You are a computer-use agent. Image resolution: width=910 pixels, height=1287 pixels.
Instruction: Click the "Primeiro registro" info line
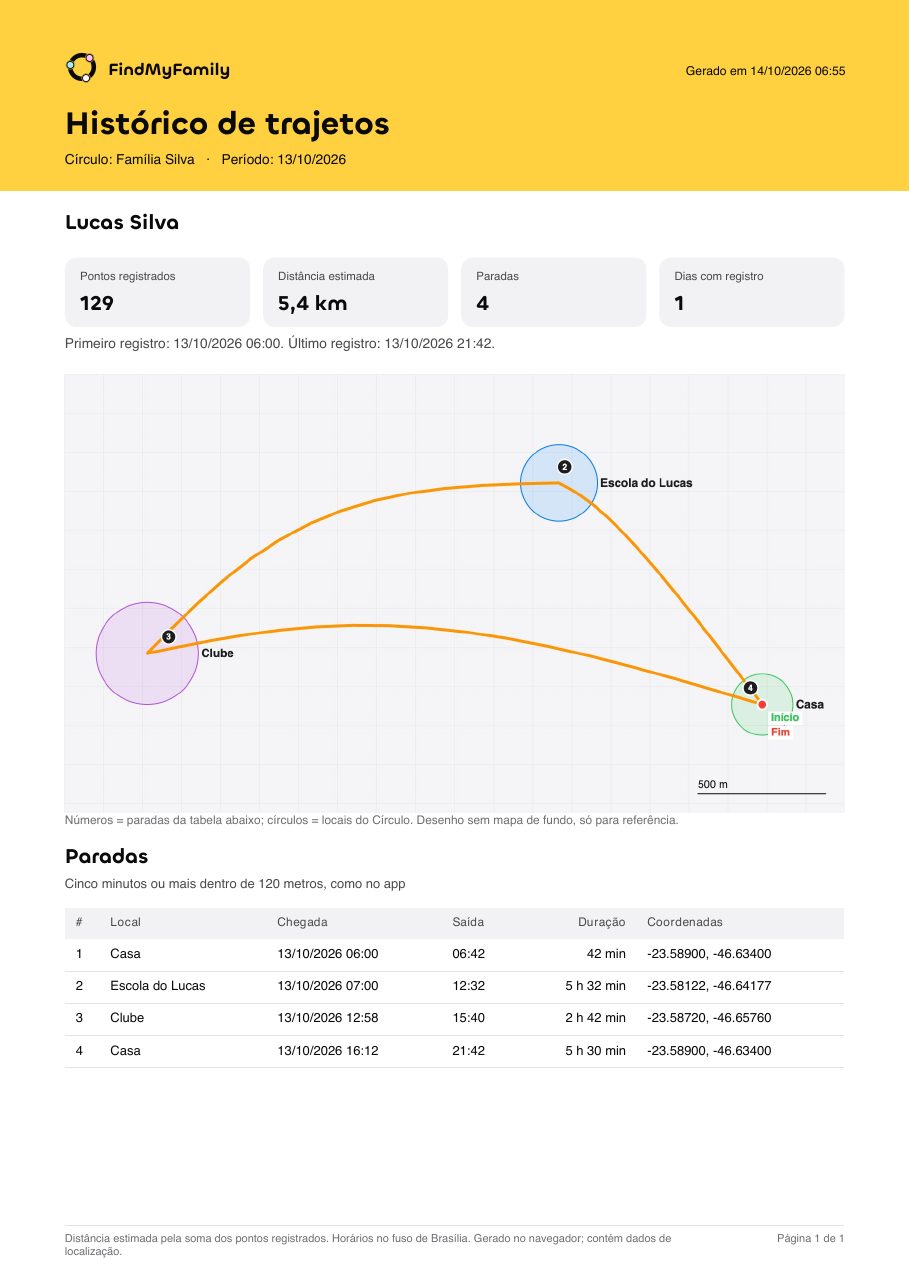(x=280, y=343)
